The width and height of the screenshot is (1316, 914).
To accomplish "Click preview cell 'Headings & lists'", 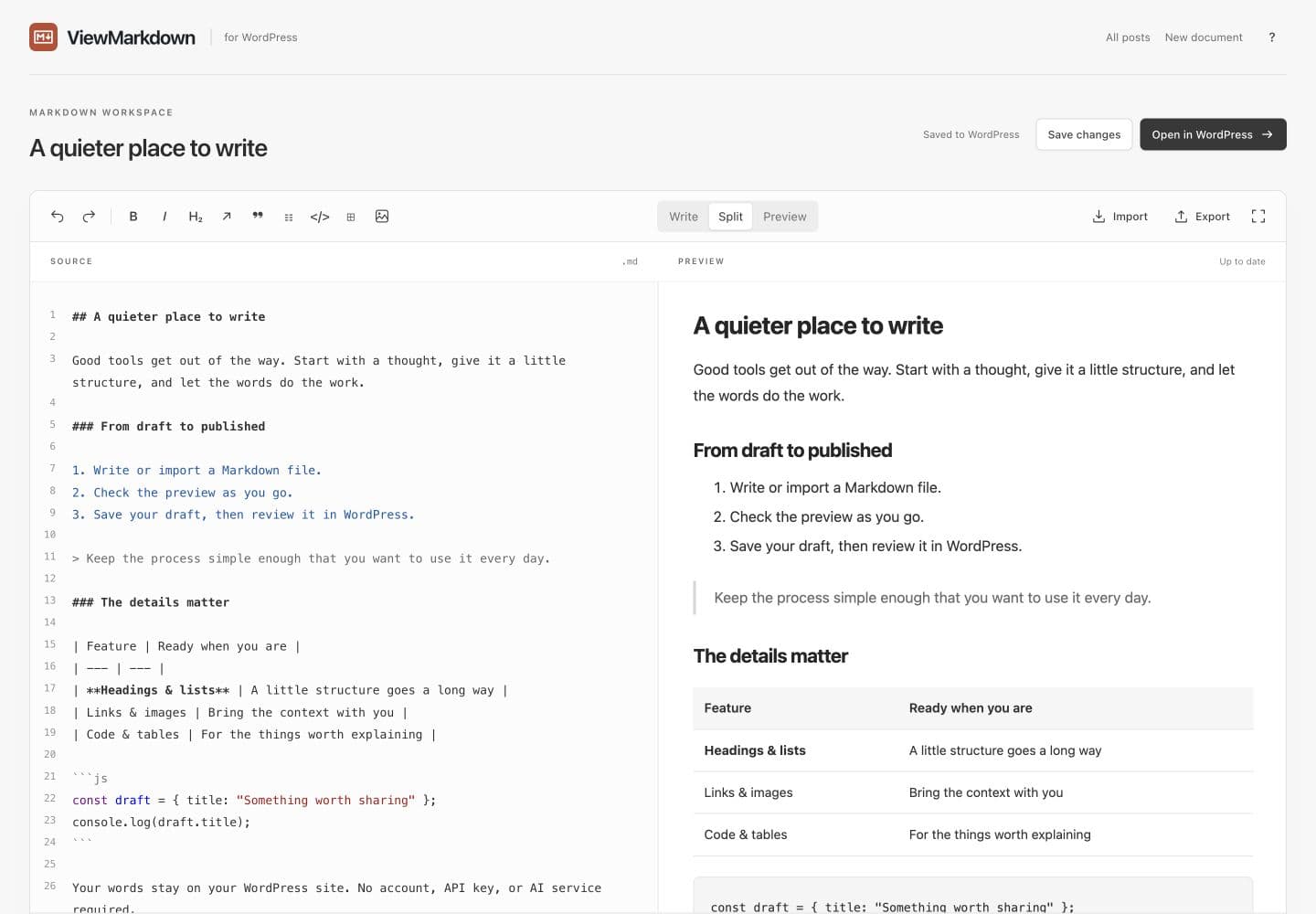I will coord(755,750).
